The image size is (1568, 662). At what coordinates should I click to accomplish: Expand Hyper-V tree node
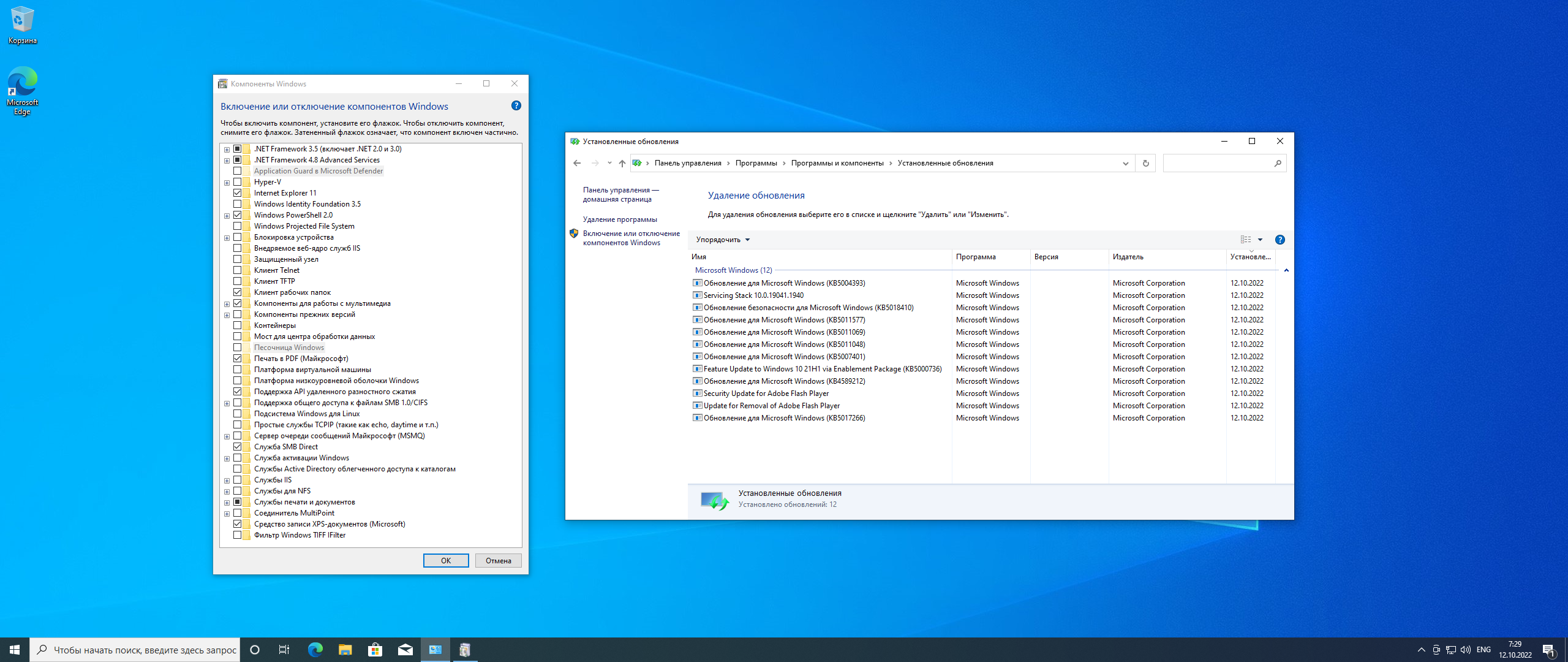pos(227,183)
